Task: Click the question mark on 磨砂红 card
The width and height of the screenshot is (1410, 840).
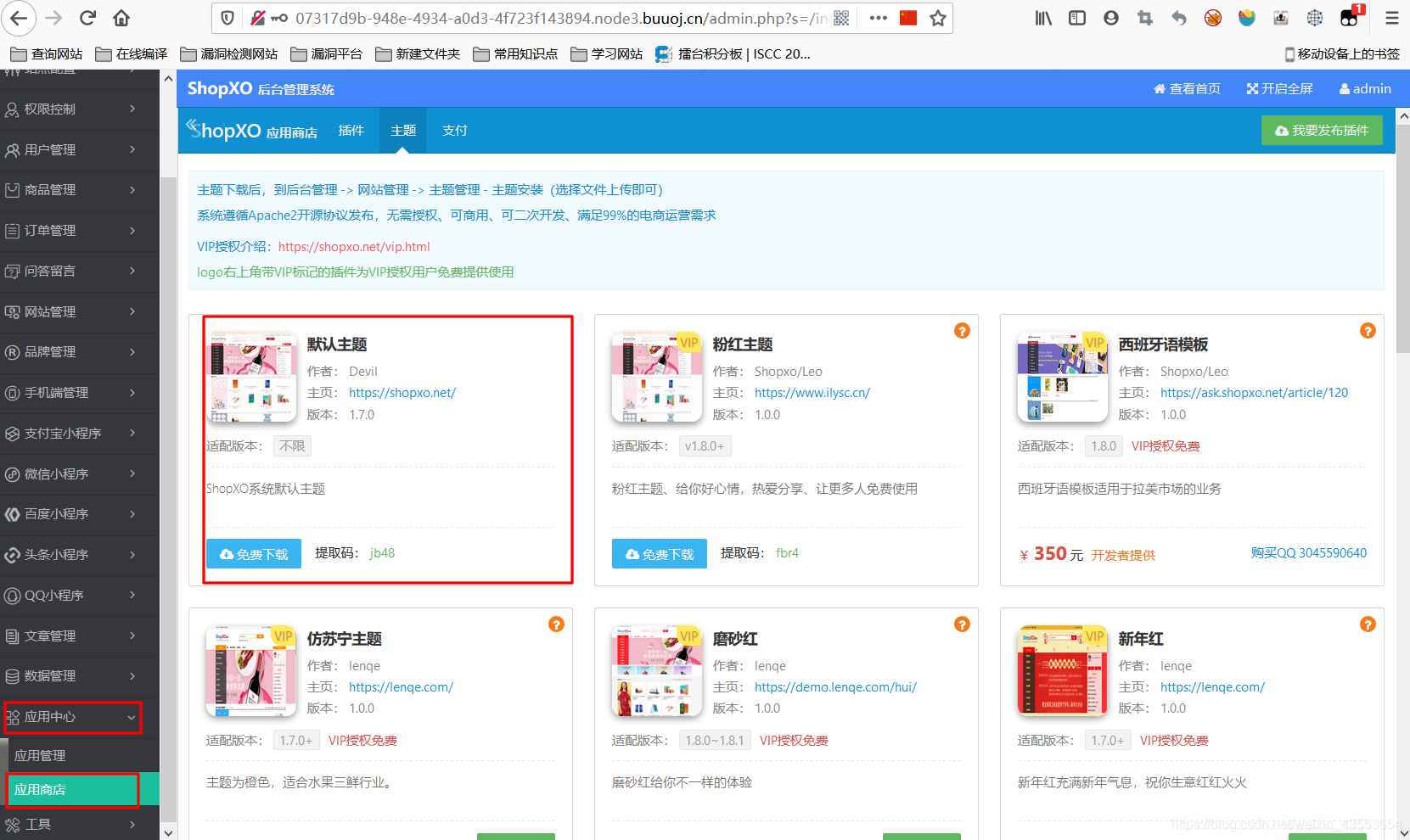Action: pos(962,624)
